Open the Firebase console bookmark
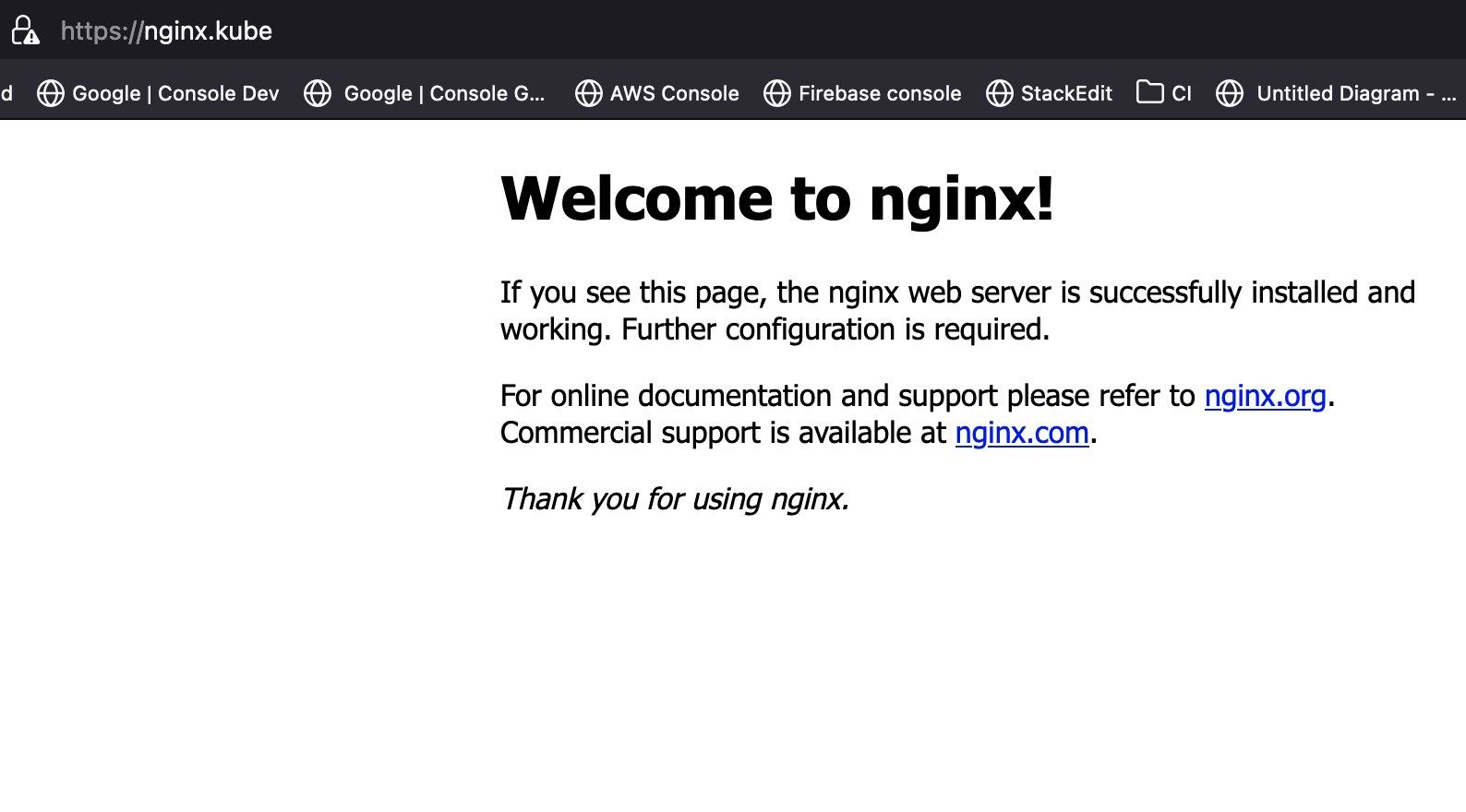Viewport: 1466px width, 812px height. pyautogui.click(x=862, y=93)
